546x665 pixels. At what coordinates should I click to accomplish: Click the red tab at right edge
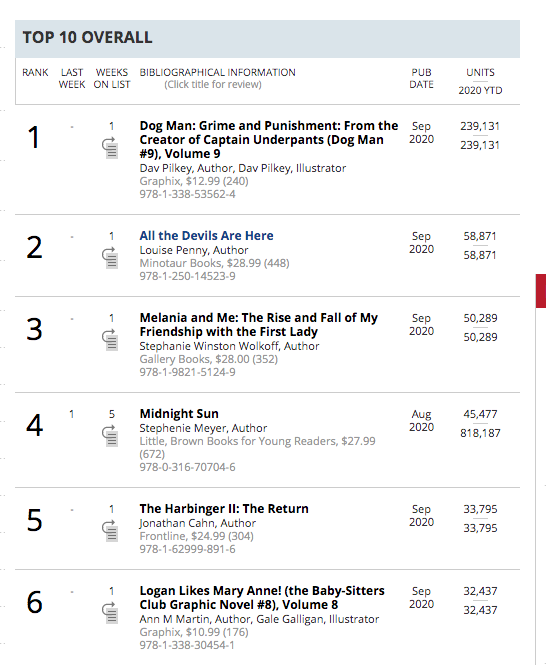[x=541, y=291]
